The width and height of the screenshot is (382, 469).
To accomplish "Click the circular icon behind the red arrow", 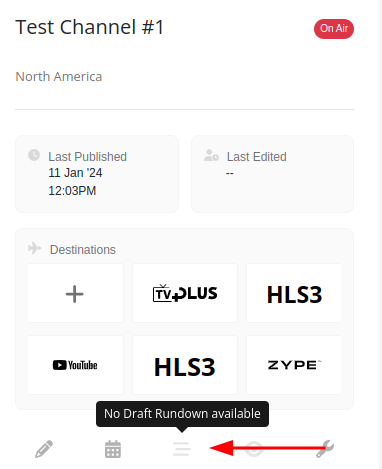I will [254, 449].
